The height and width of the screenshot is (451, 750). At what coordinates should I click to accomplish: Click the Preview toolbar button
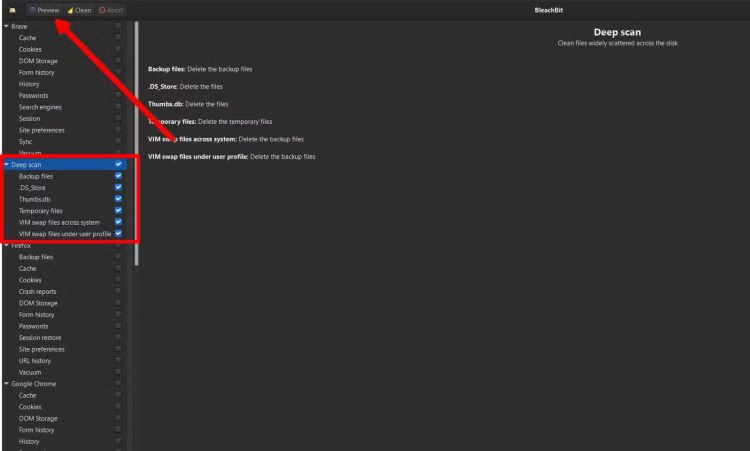tap(44, 10)
